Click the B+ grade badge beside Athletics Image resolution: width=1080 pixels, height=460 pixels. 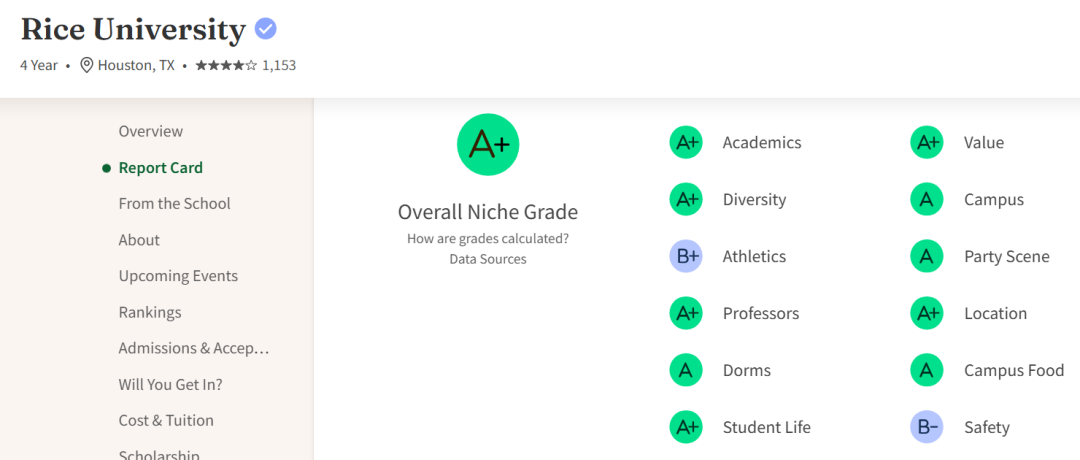pyautogui.click(x=686, y=256)
